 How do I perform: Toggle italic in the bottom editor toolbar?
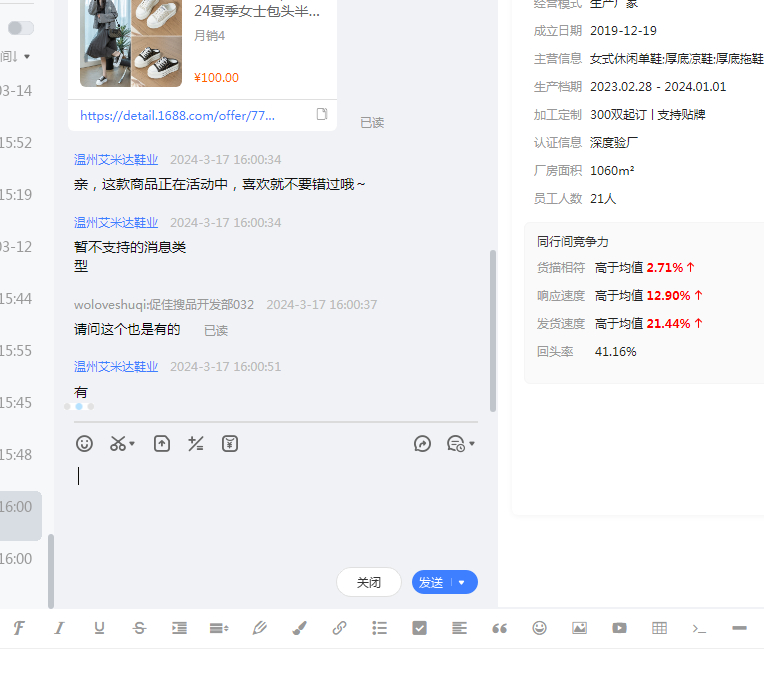(59, 628)
